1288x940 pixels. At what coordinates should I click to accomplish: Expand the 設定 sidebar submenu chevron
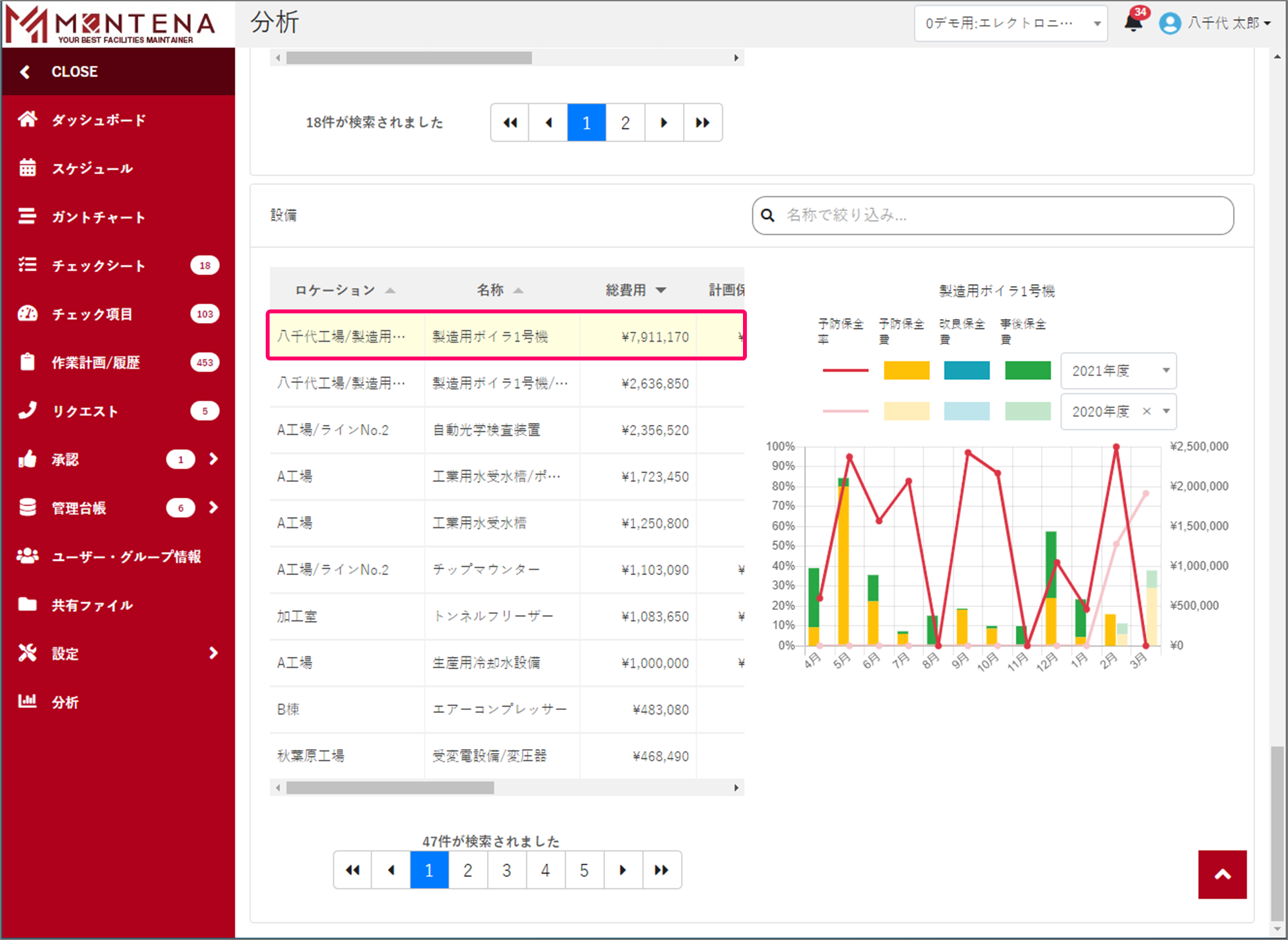pos(213,653)
